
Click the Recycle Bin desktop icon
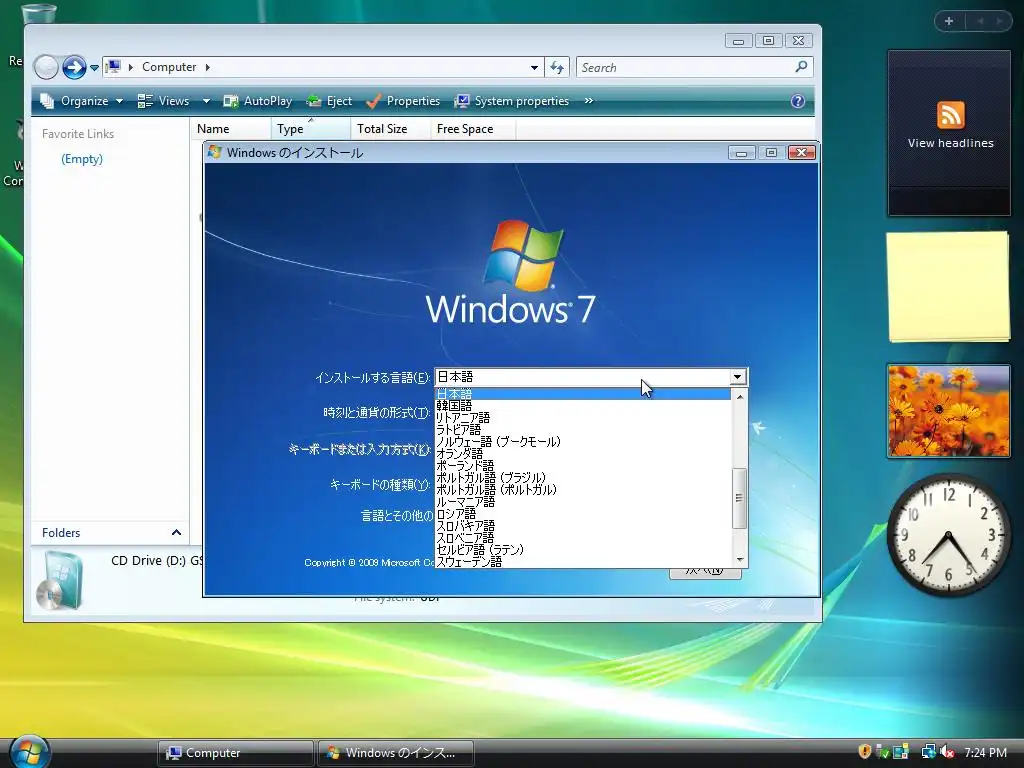coord(39,13)
